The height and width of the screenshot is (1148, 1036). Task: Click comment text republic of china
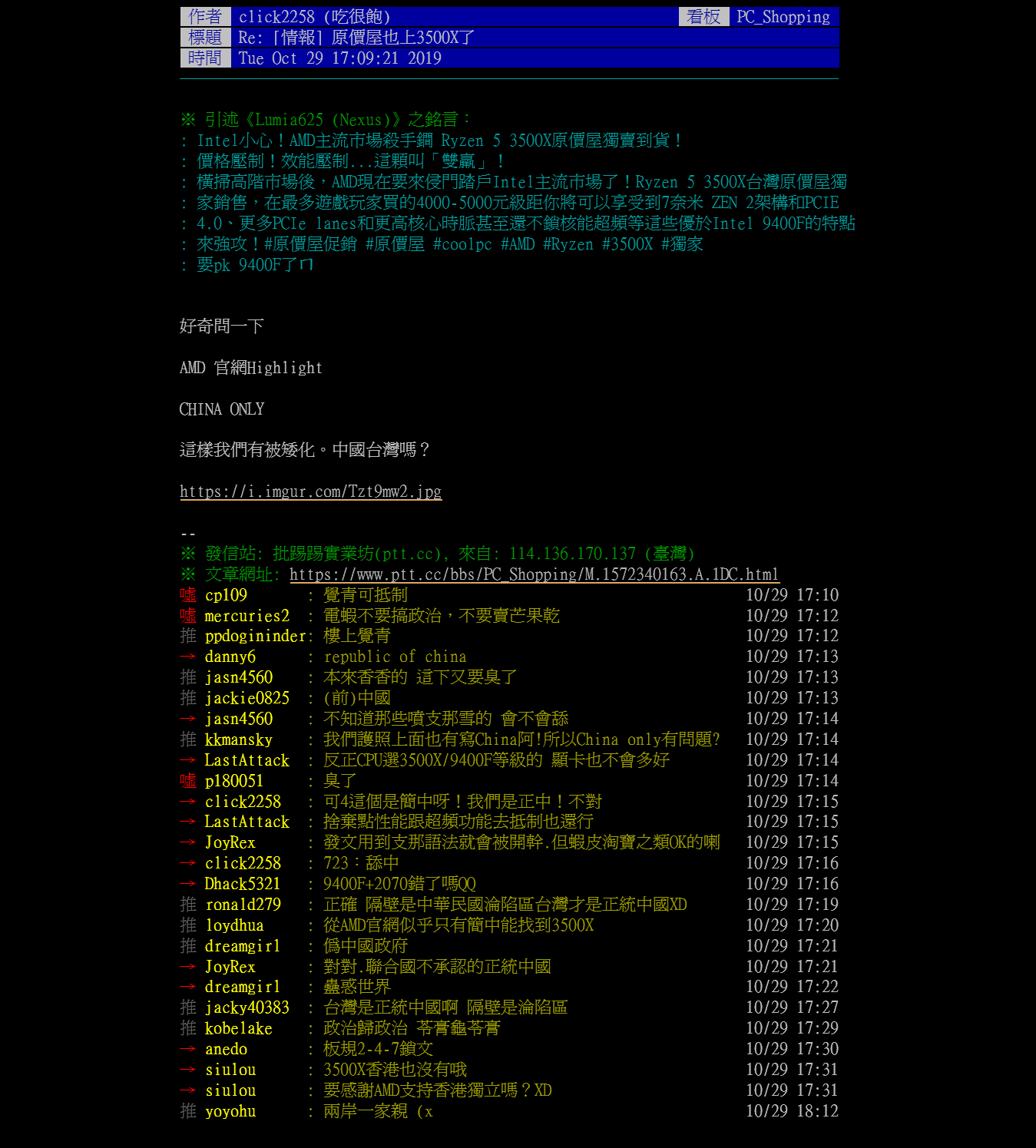[395, 657]
